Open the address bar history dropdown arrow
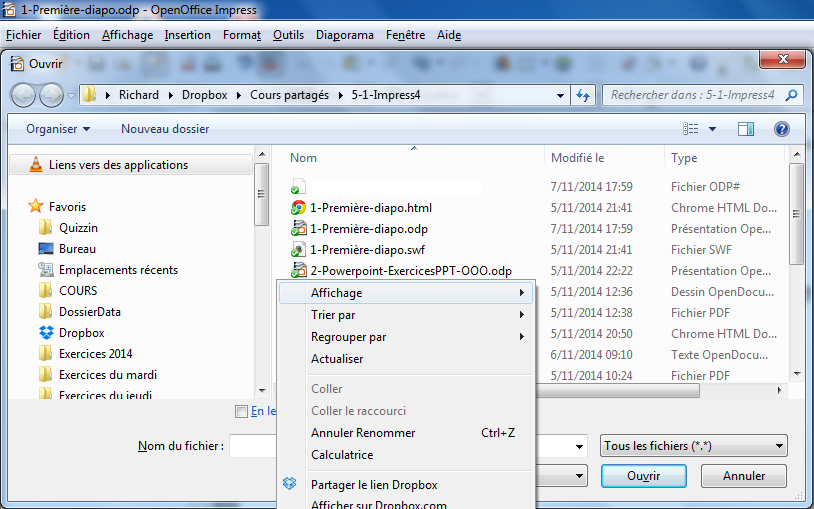Viewport: 814px width, 509px height. coord(560,96)
